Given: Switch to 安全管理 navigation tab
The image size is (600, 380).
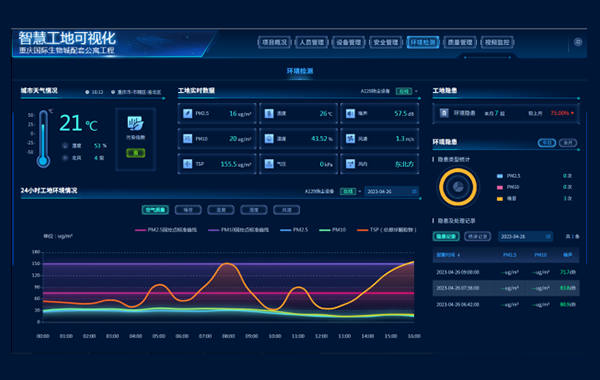Looking at the screenshot, I should (x=386, y=42).
